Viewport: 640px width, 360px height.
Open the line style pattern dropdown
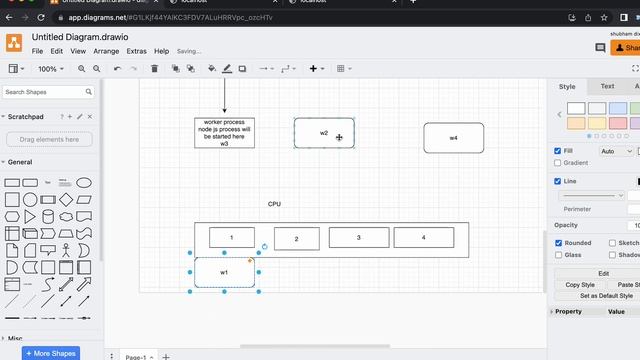pyautogui.click(x=591, y=196)
